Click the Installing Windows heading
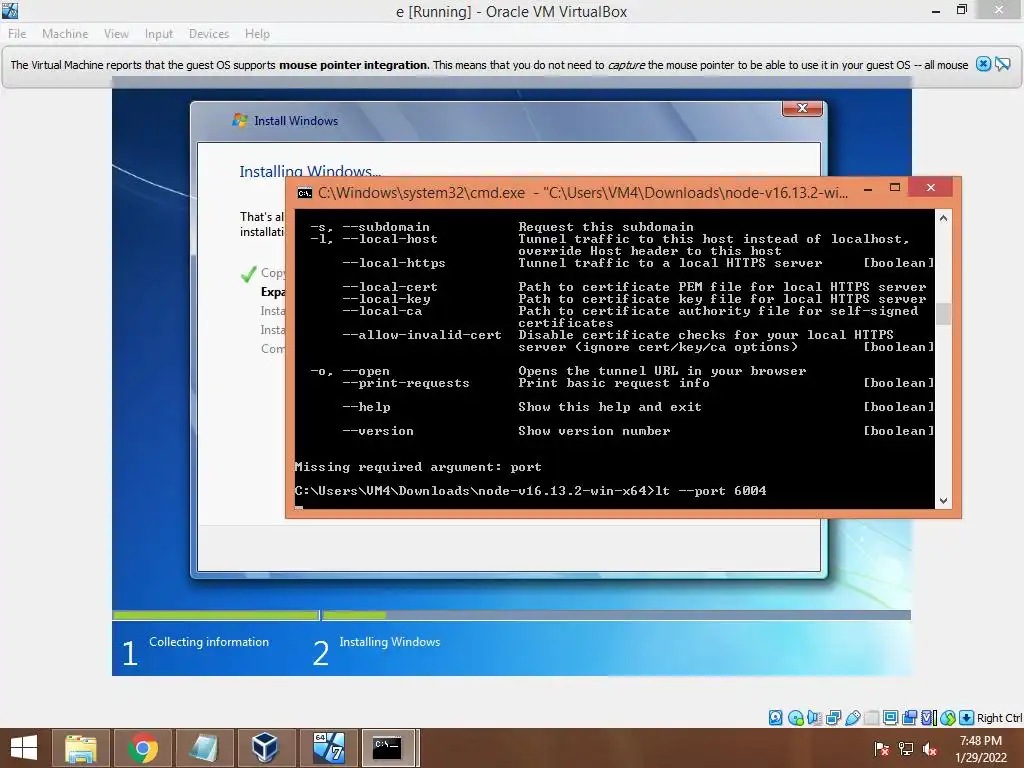This screenshot has height=768, width=1024. (x=310, y=171)
